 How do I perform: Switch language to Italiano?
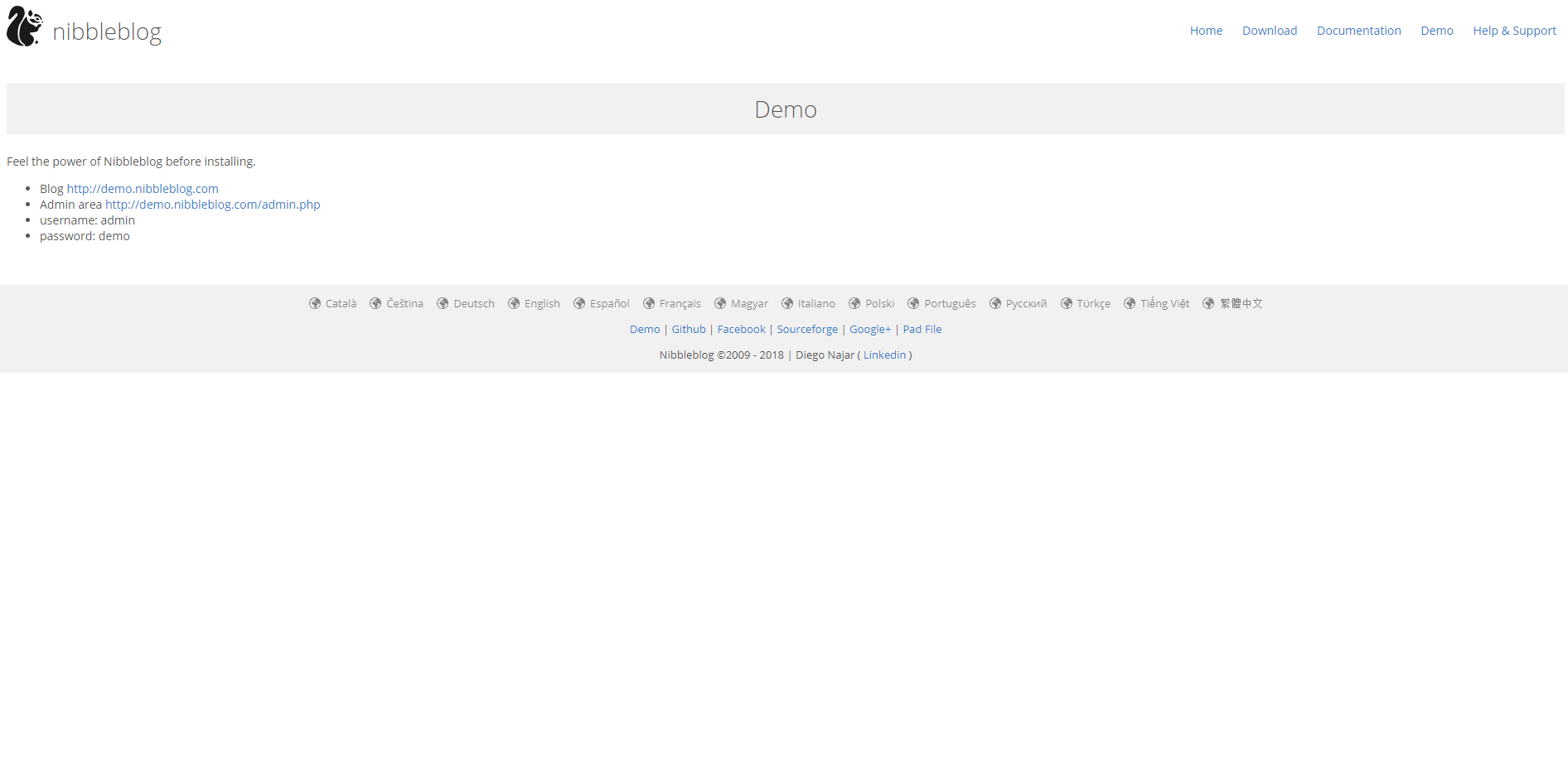(816, 304)
